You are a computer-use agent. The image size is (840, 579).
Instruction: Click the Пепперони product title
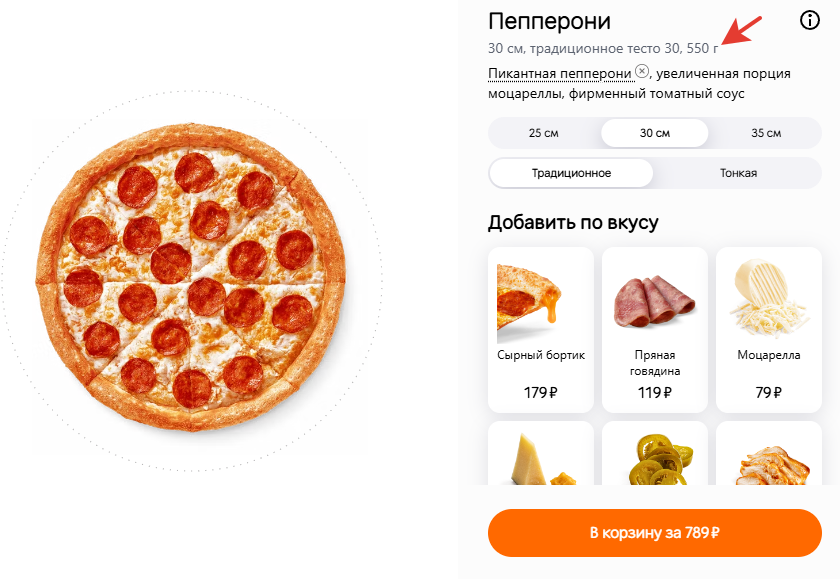(549, 21)
